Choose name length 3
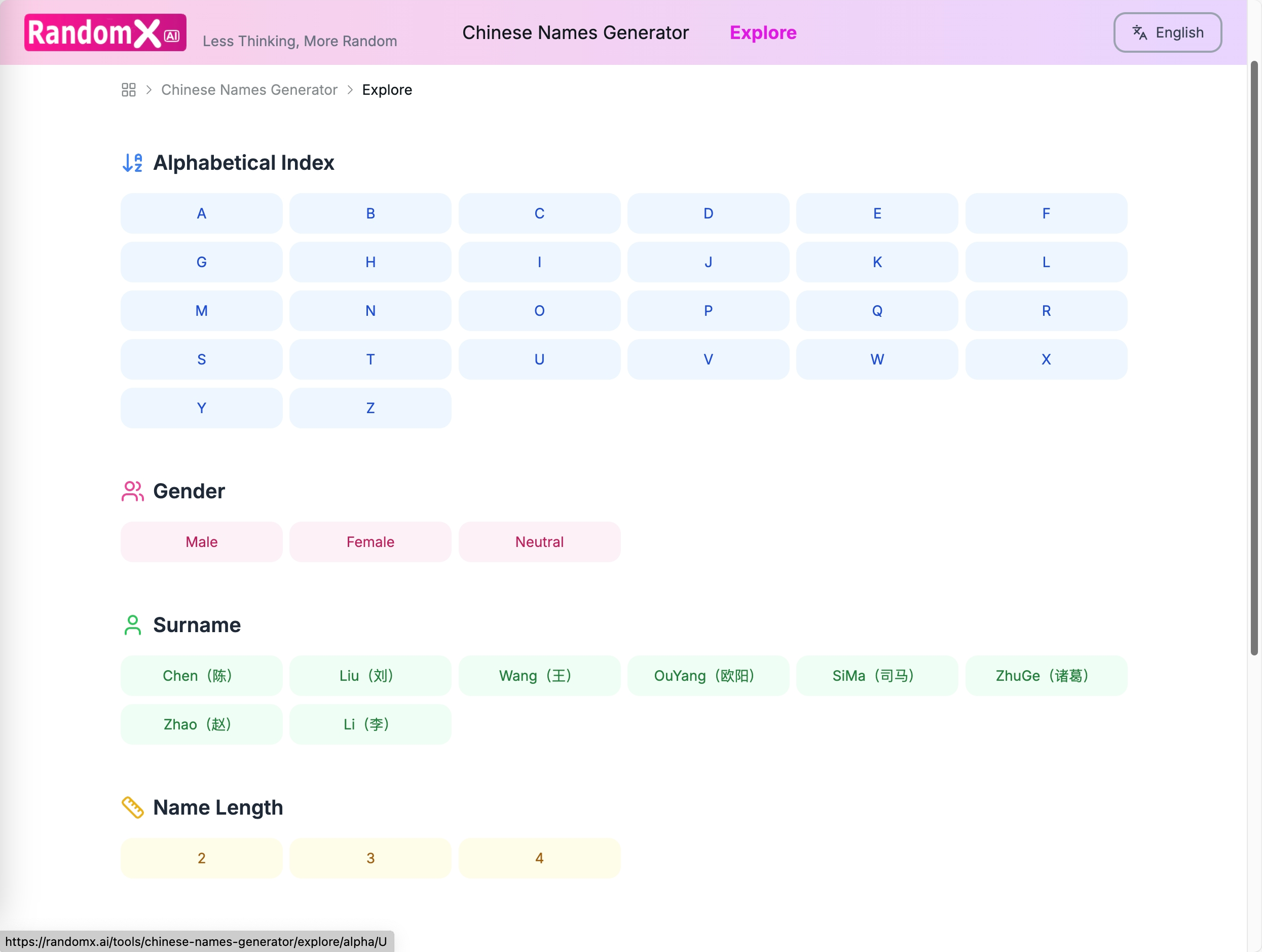Image resolution: width=1262 pixels, height=952 pixels. [370, 858]
